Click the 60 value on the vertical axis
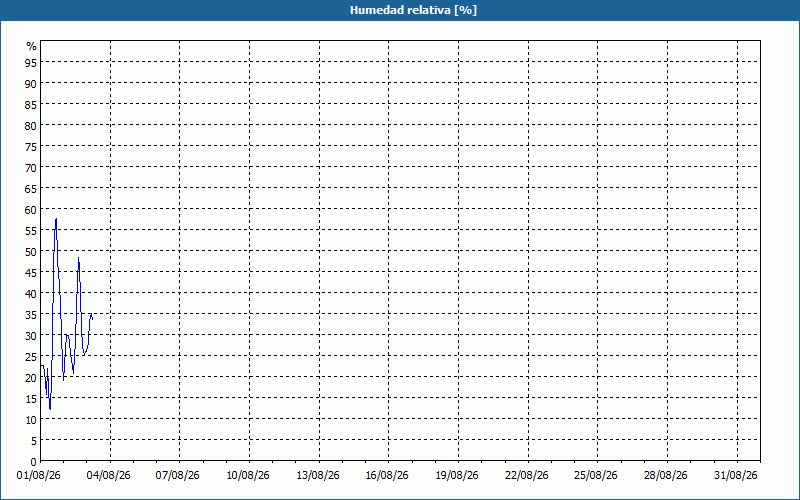This screenshot has width=800, height=500. click(x=31, y=210)
